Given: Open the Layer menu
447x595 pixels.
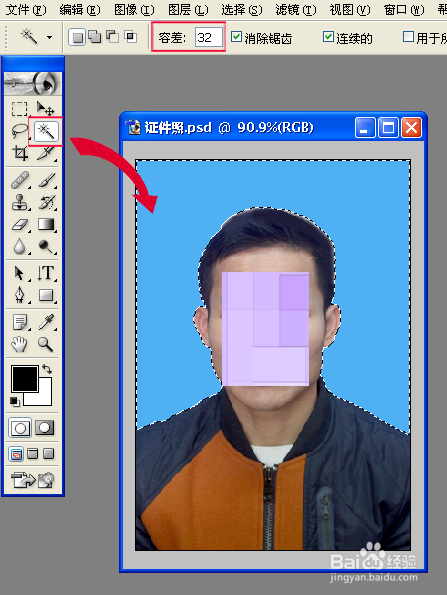Looking at the screenshot, I should tap(188, 9).
